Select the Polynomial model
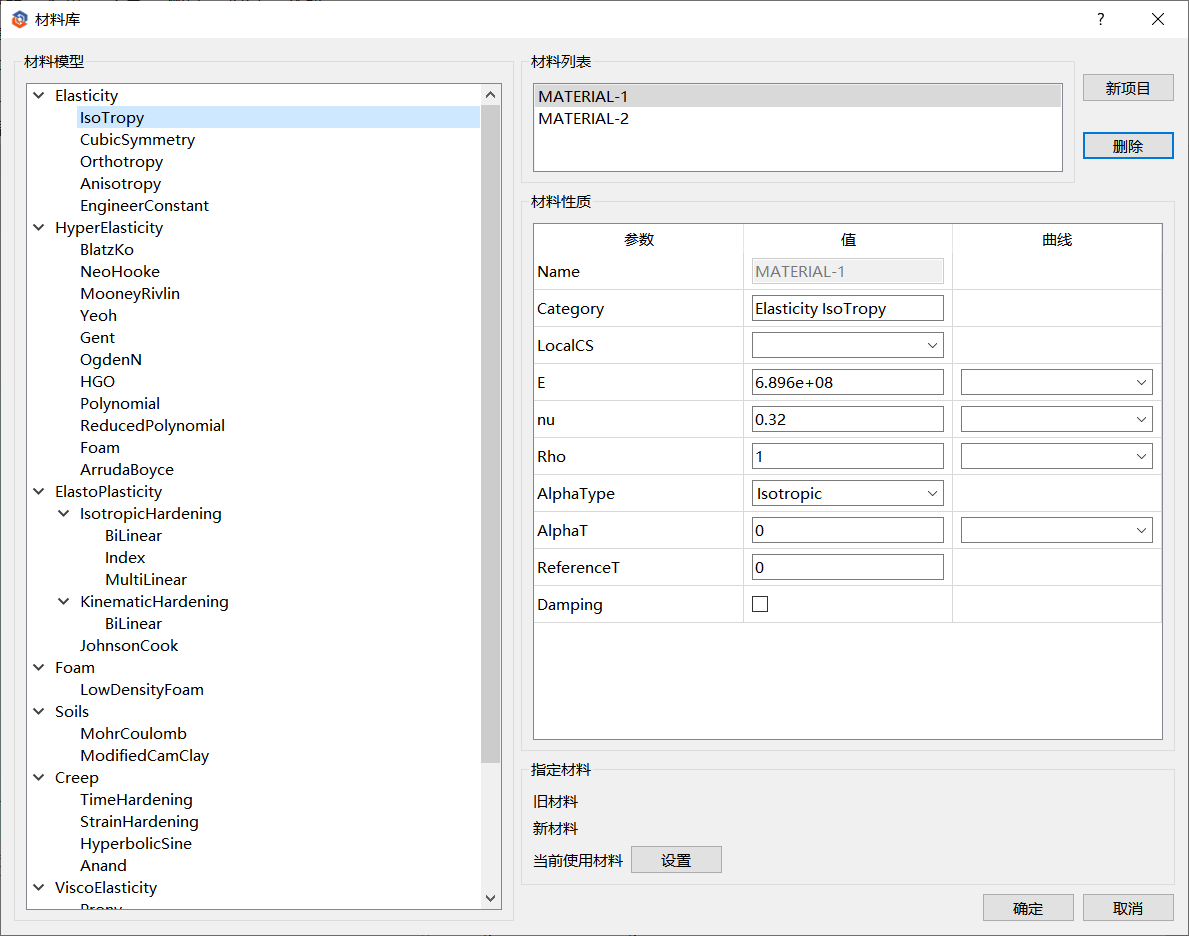 click(x=120, y=404)
